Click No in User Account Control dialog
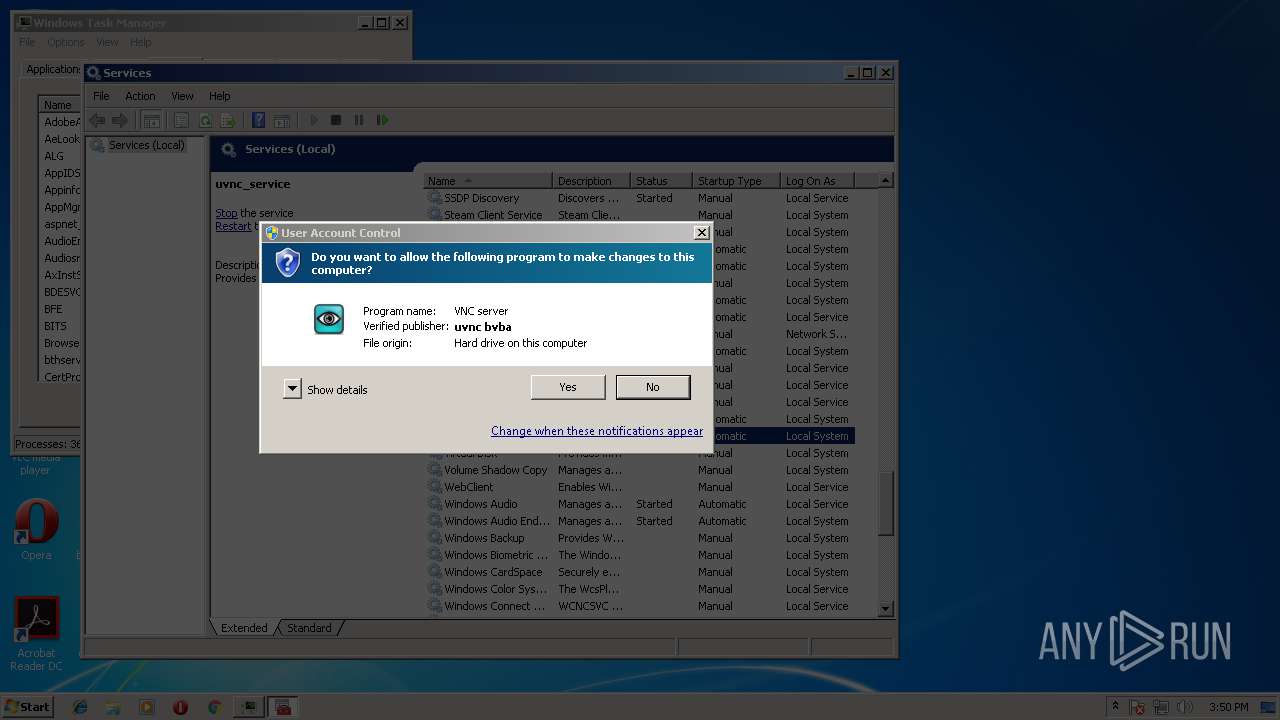Viewport: 1280px width, 720px height. (653, 387)
